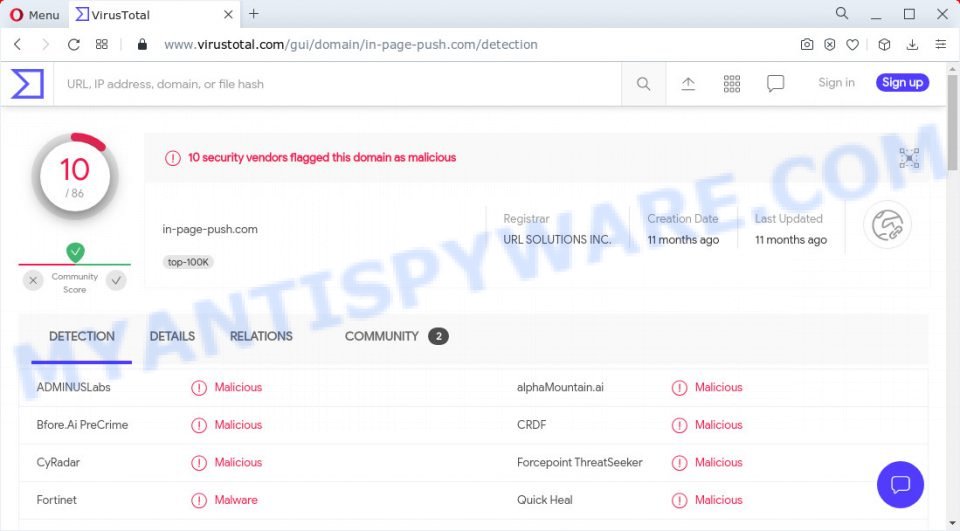960x531 pixels.
Task: Open a new browser tab
Action: [253, 14]
